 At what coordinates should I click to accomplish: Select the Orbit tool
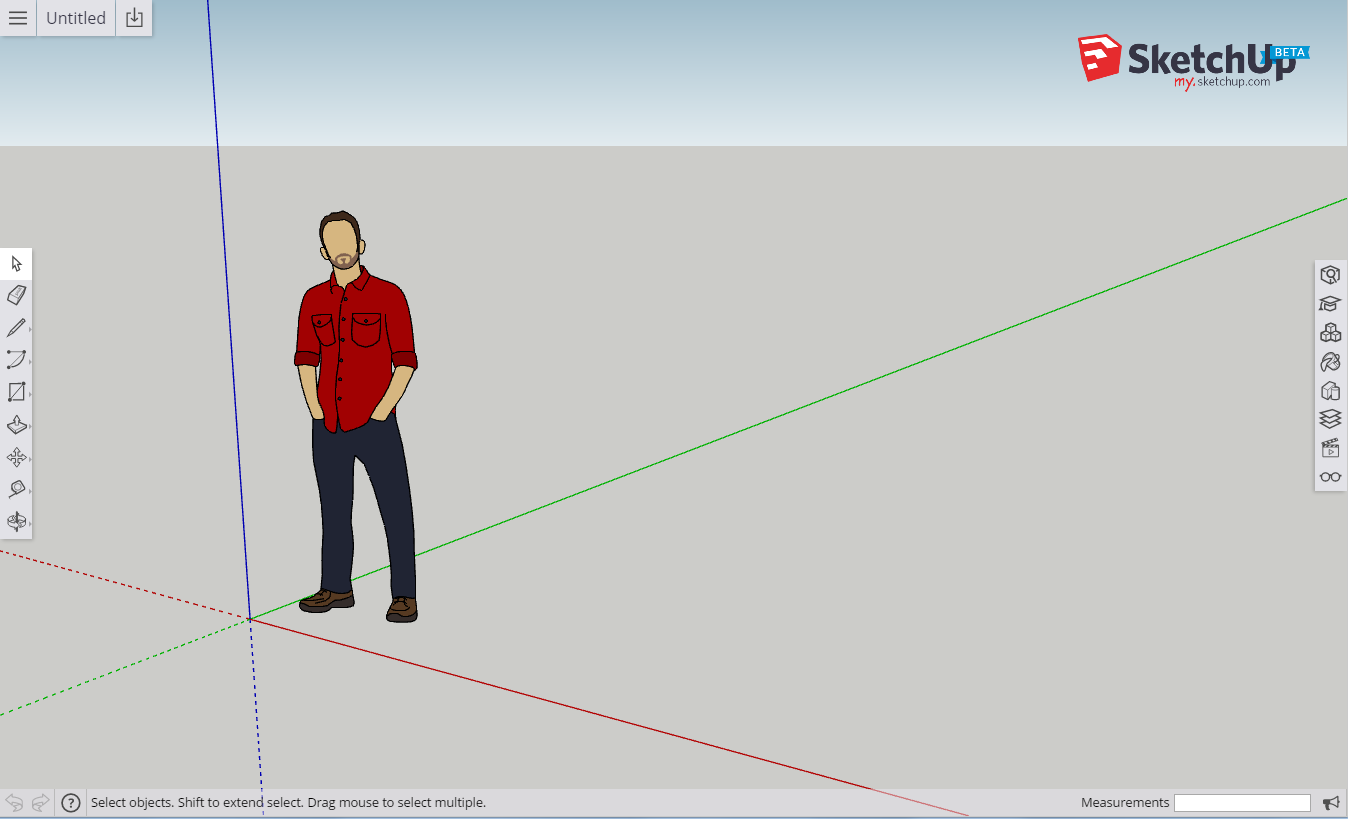(x=16, y=521)
